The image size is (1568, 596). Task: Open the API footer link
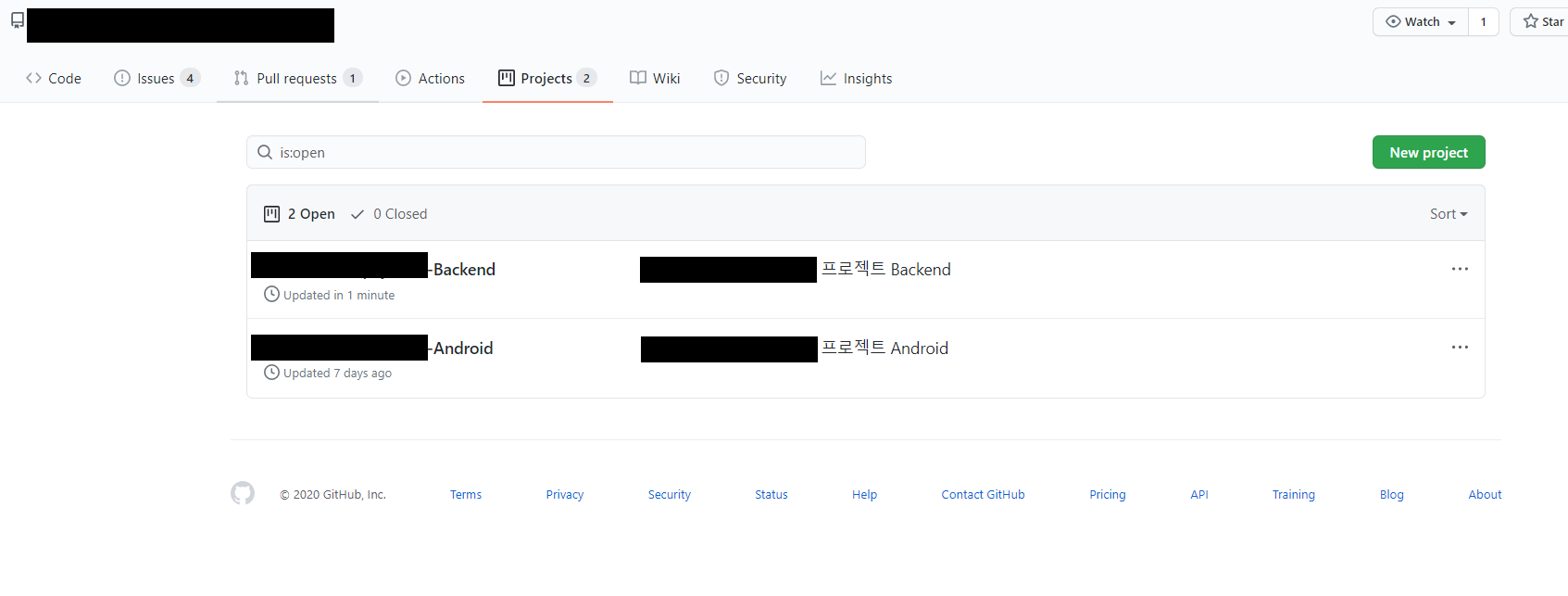click(x=1199, y=495)
